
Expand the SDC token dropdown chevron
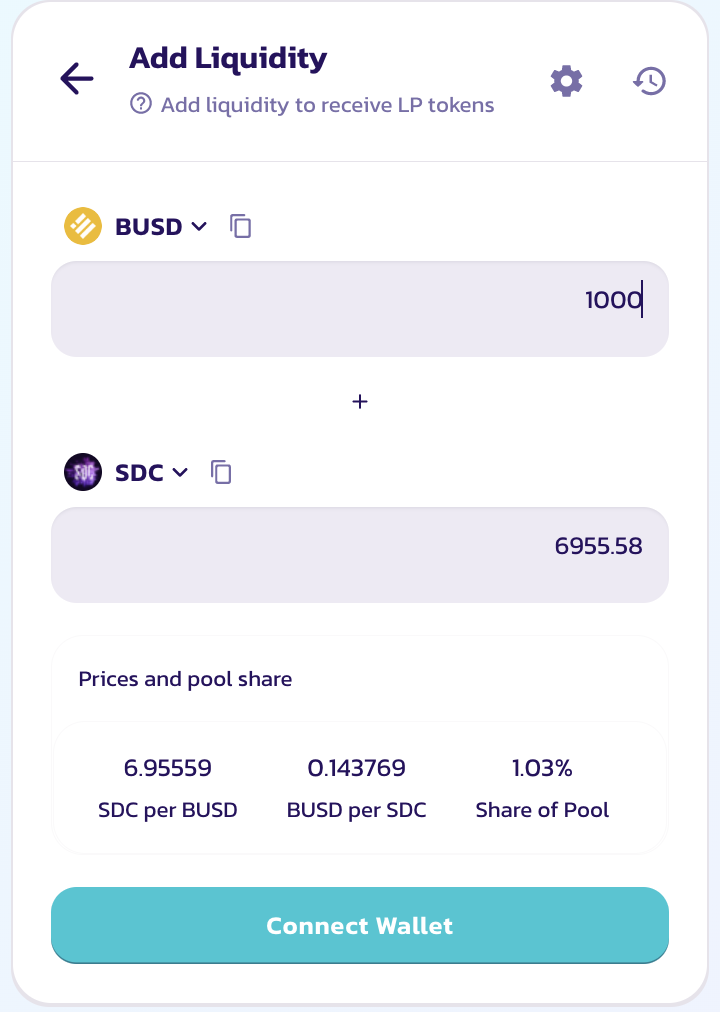(180, 472)
